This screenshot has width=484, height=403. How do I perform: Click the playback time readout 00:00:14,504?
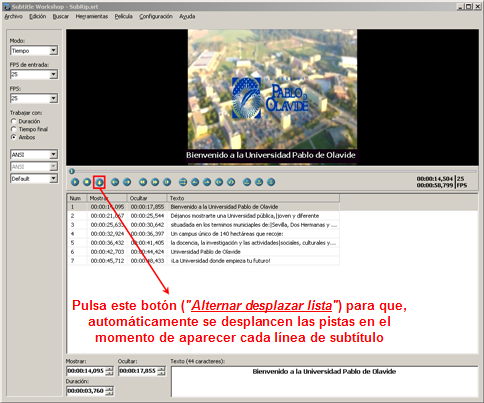coord(434,179)
